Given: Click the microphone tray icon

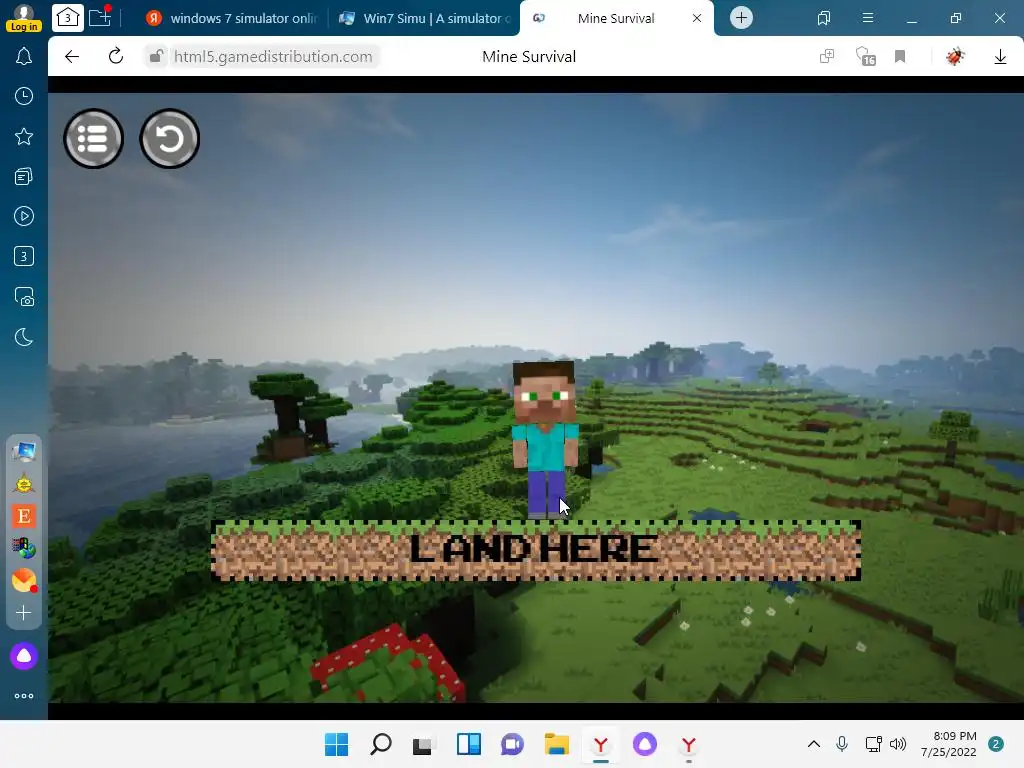Looking at the screenshot, I should tap(842, 744).
